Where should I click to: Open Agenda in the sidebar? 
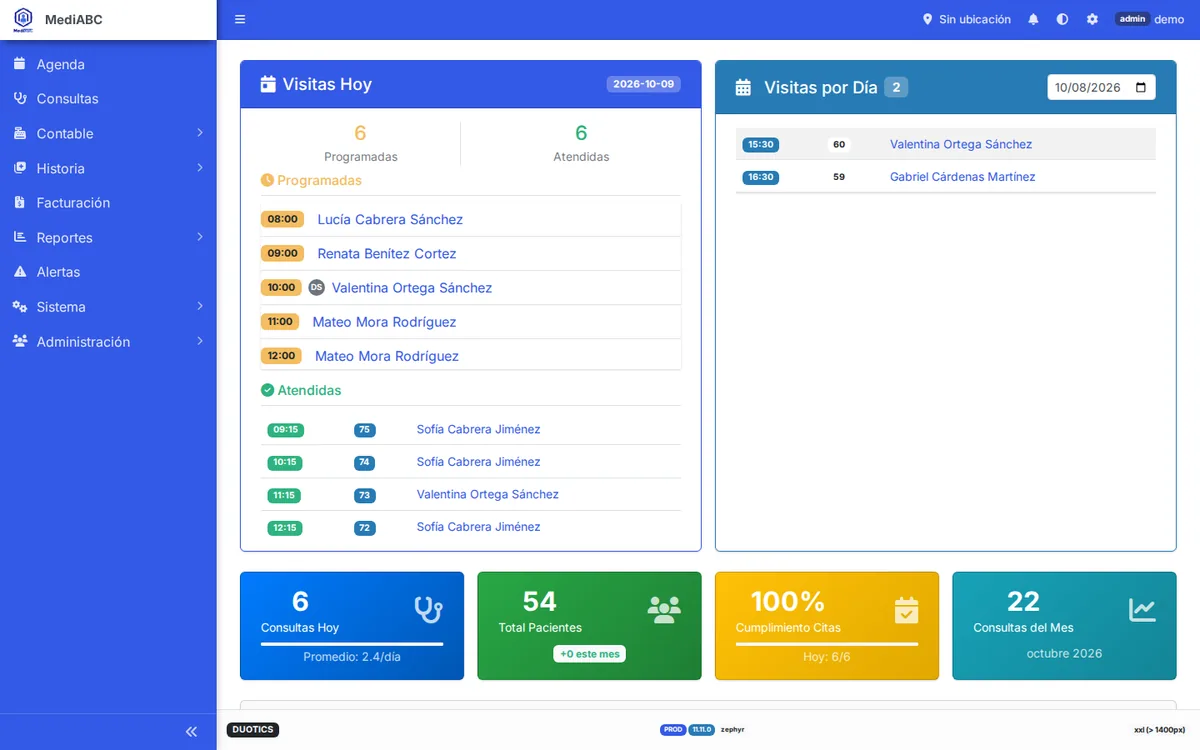tap(108, 64)
